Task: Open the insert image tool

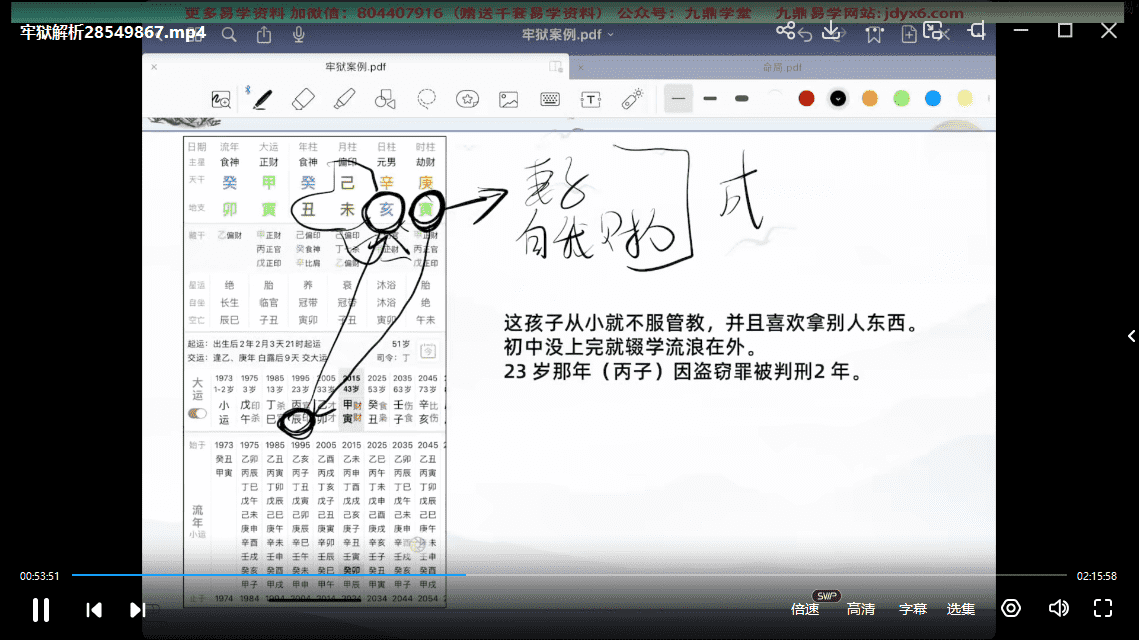Action: tap(508, 99)
